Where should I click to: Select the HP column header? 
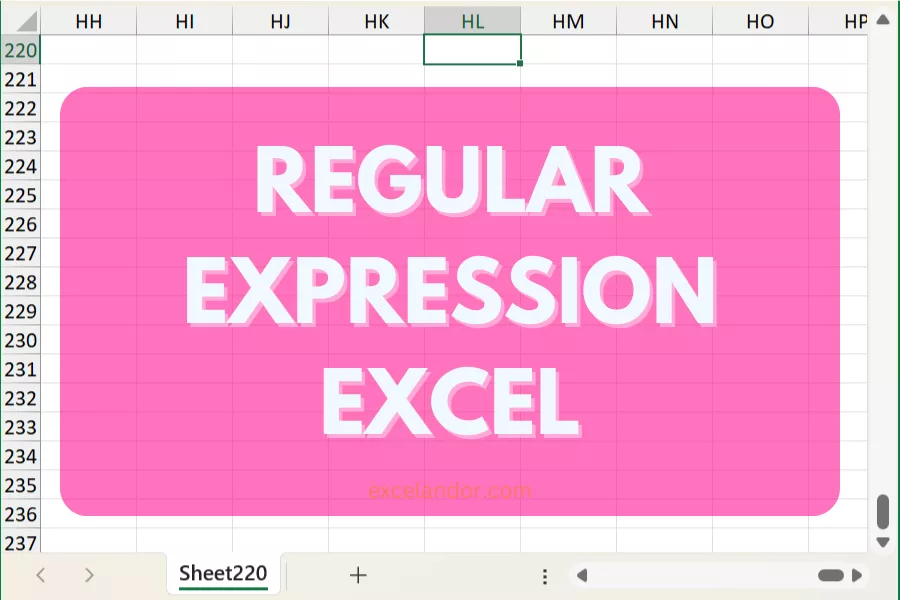(x=853, y=20)
